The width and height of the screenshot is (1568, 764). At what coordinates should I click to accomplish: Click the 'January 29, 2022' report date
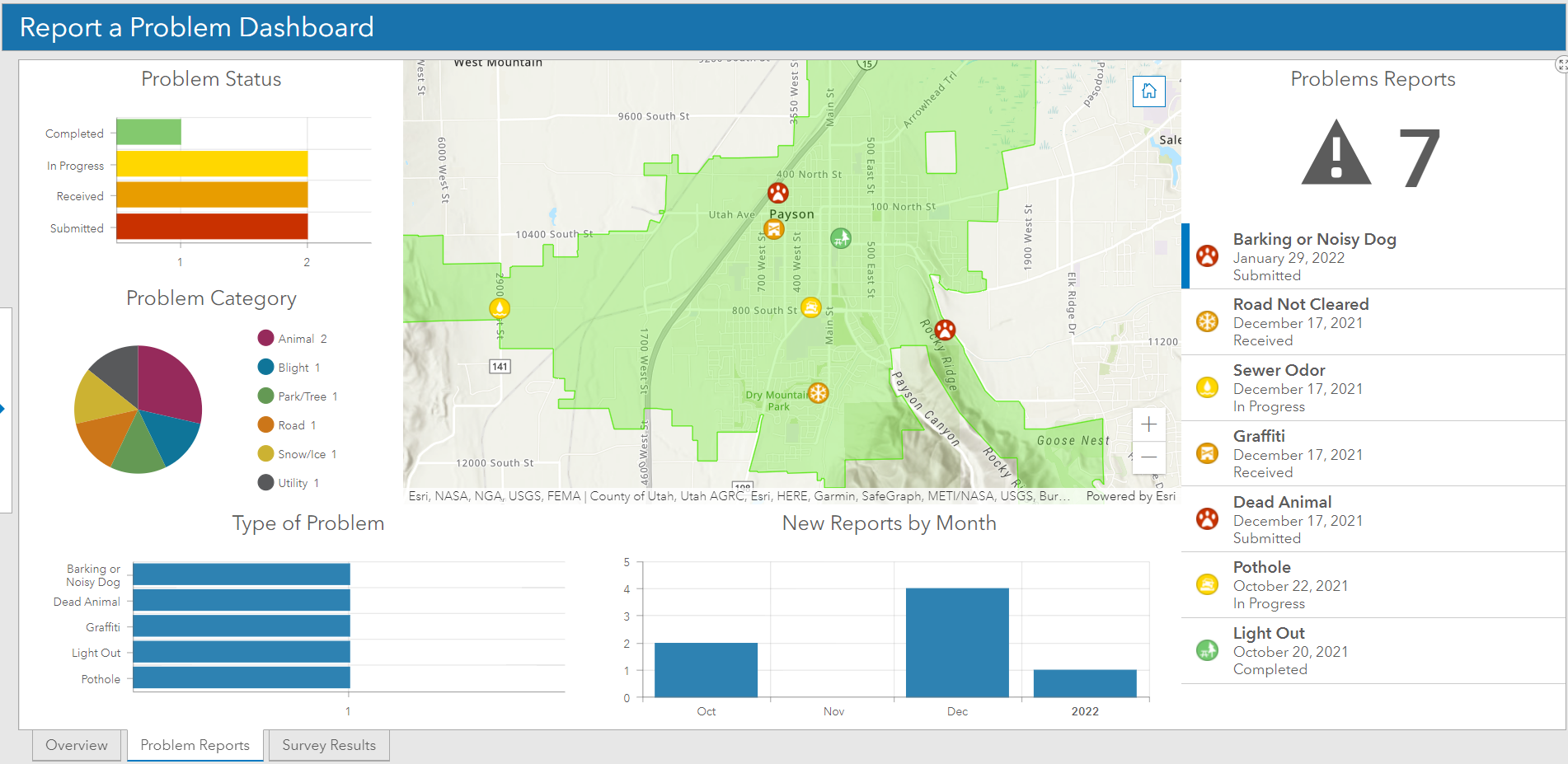(x=1289, y=258)
